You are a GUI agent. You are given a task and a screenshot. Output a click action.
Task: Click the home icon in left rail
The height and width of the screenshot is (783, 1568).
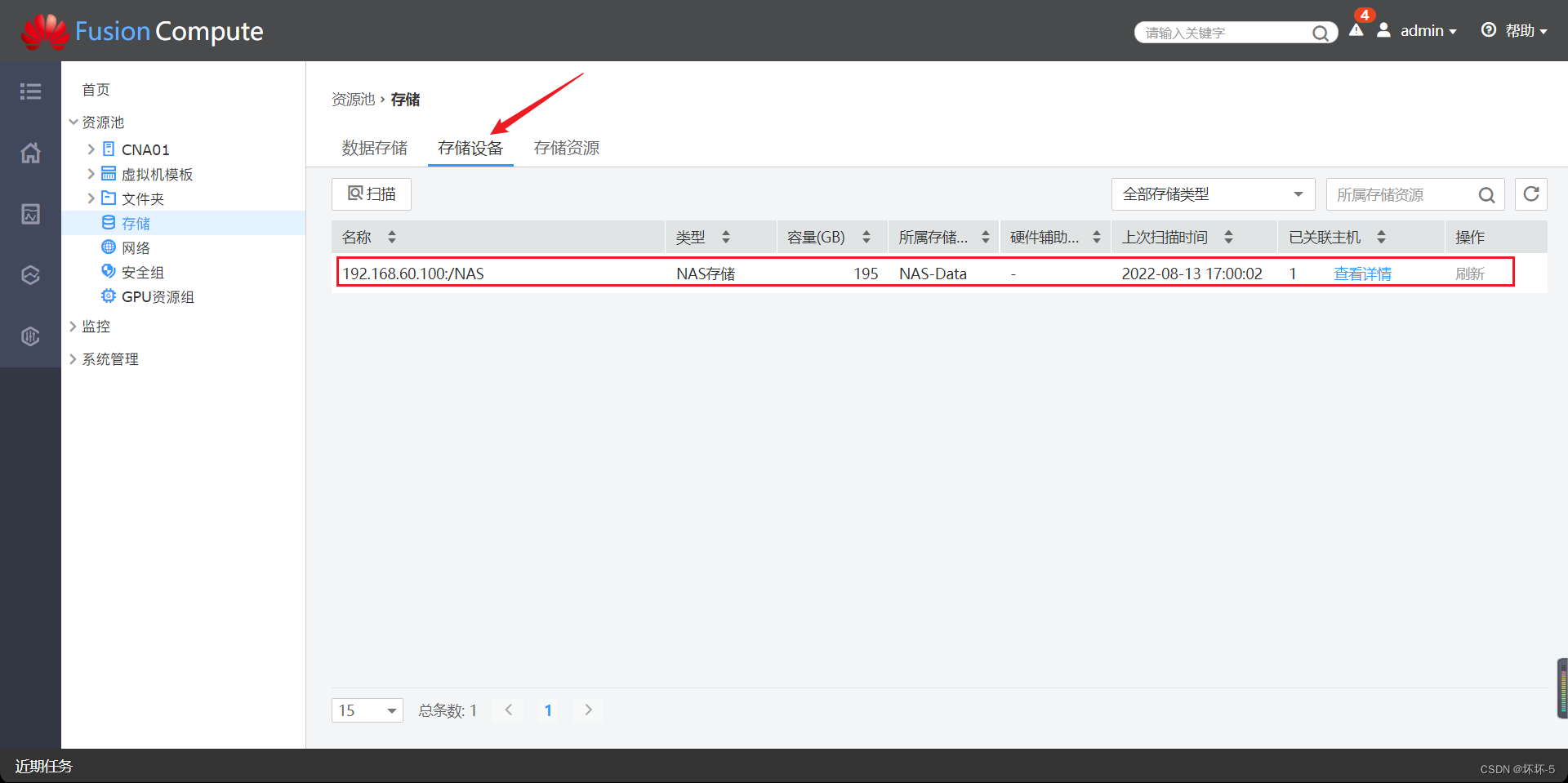(30, 153)
